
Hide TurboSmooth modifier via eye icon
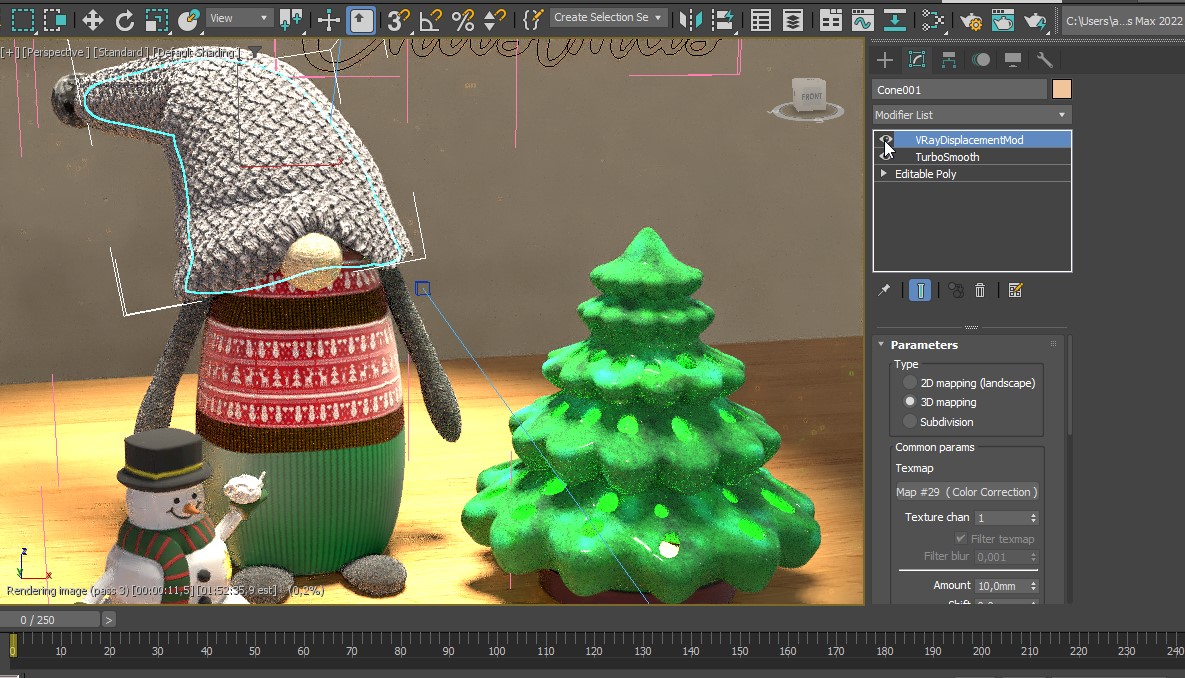pyautogui.click(x=884, y=157)
